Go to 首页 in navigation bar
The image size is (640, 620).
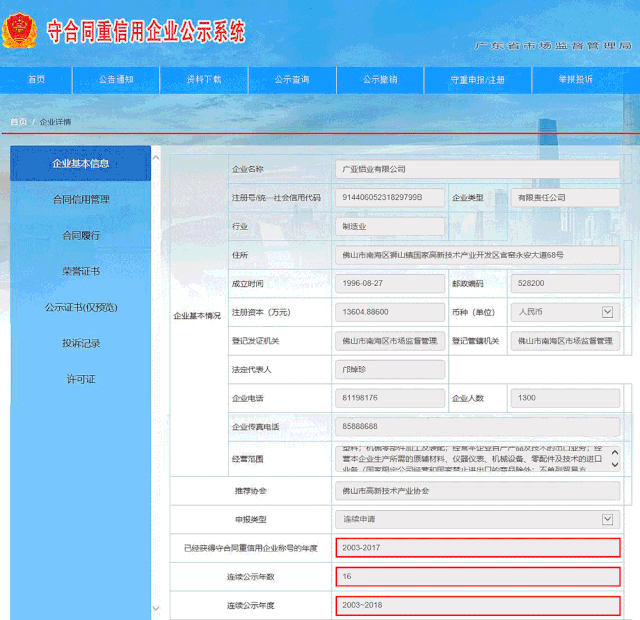click(36, 79)
